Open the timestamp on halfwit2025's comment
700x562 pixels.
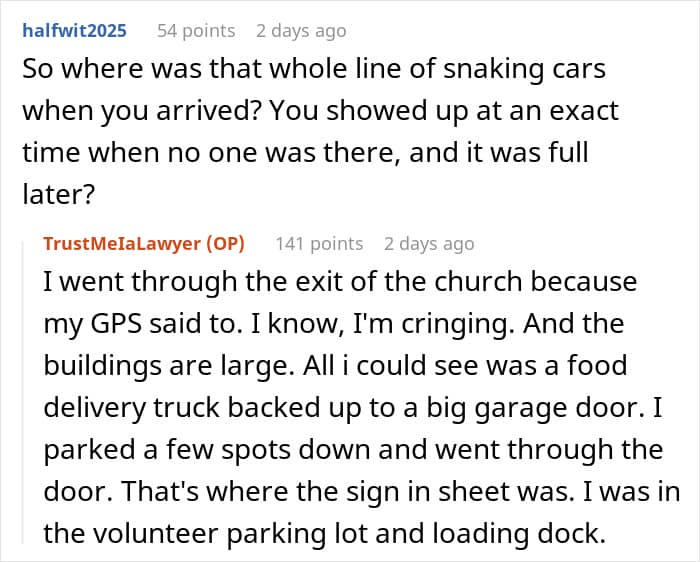point(301,31)
